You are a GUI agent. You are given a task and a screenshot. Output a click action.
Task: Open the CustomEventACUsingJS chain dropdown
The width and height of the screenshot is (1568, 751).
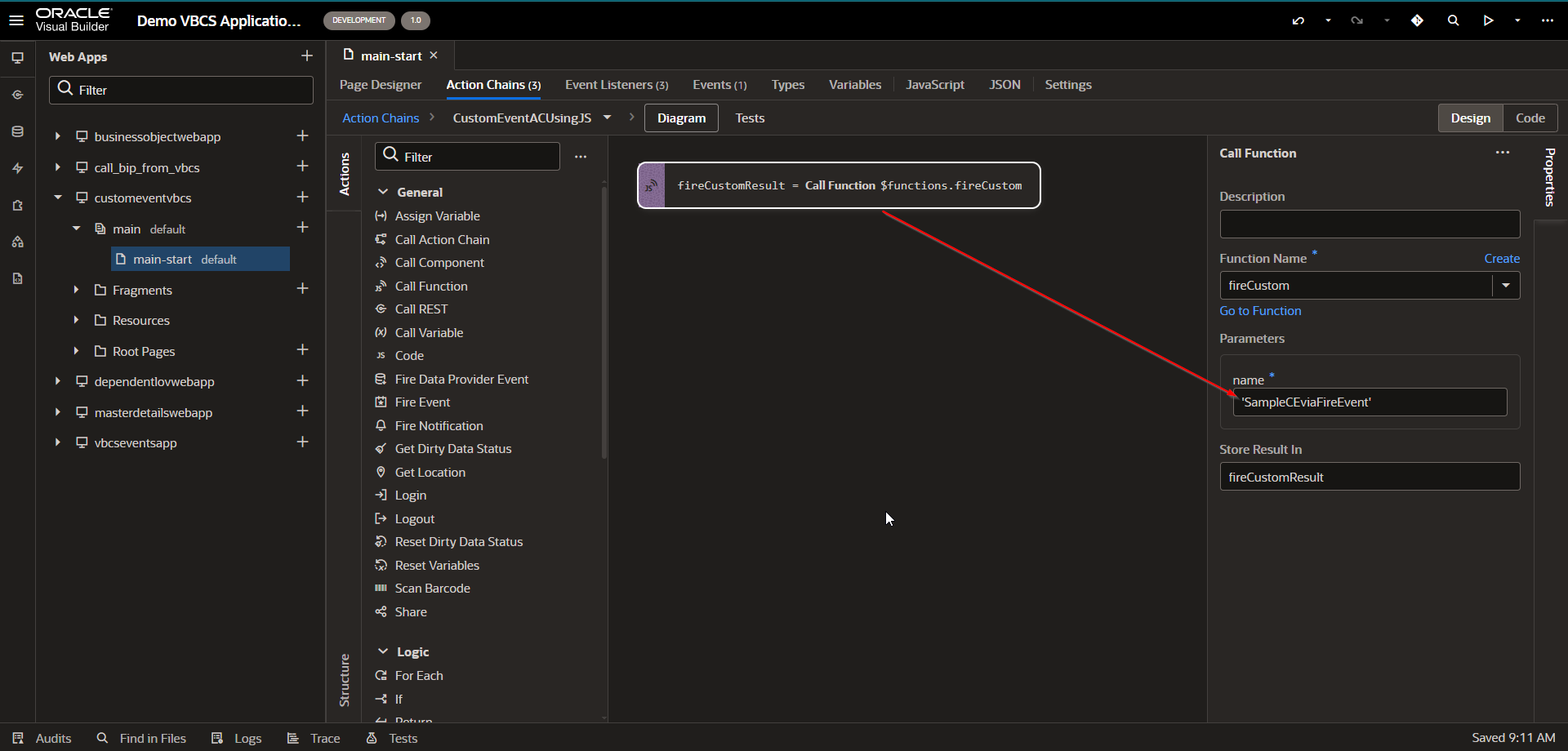[x=607, y=118]
